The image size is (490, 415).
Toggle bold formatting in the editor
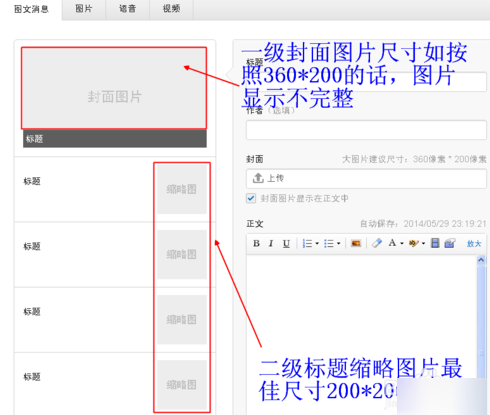point(256,244)
